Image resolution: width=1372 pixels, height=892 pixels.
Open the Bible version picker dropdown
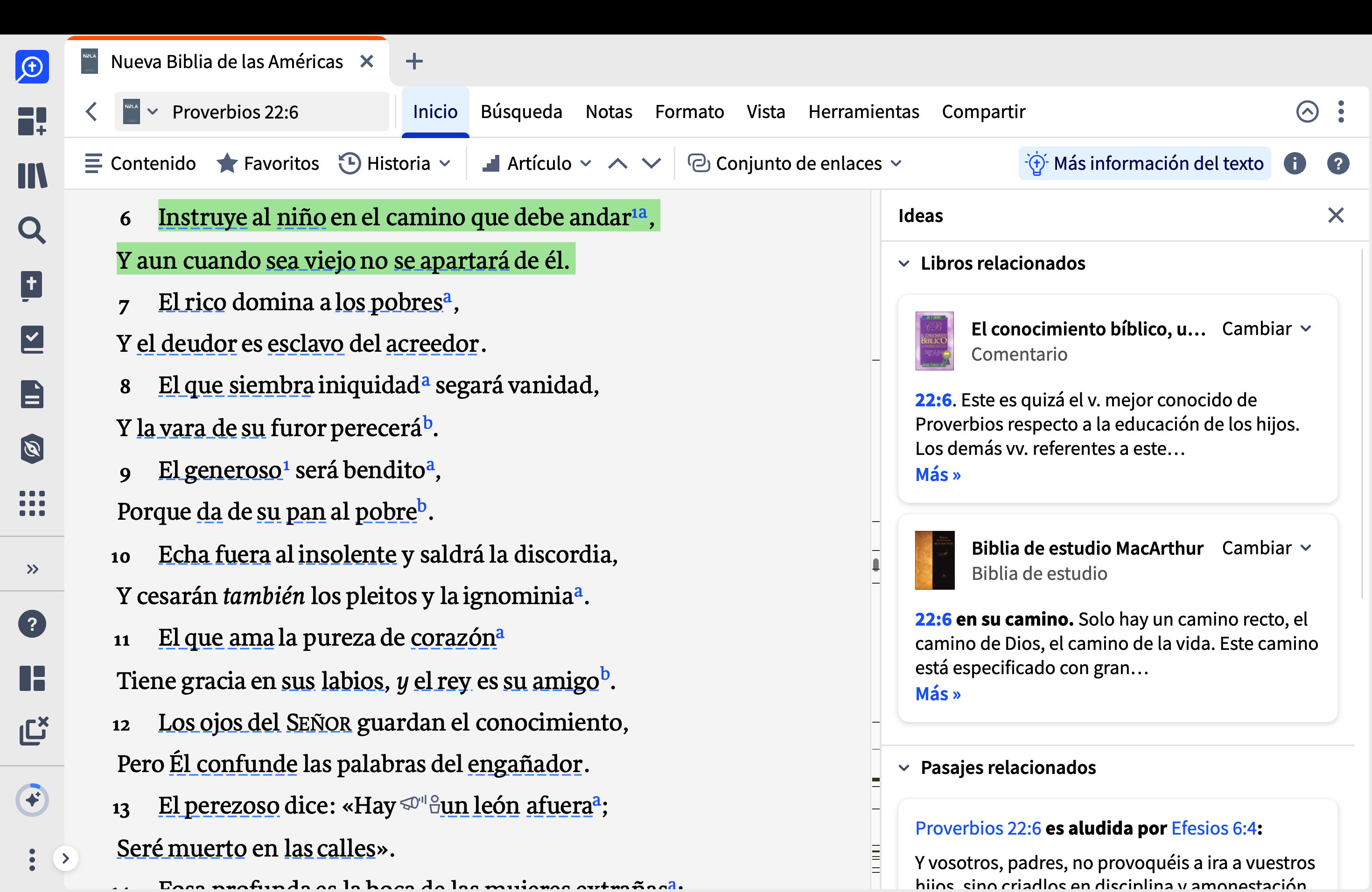point(140,111)
